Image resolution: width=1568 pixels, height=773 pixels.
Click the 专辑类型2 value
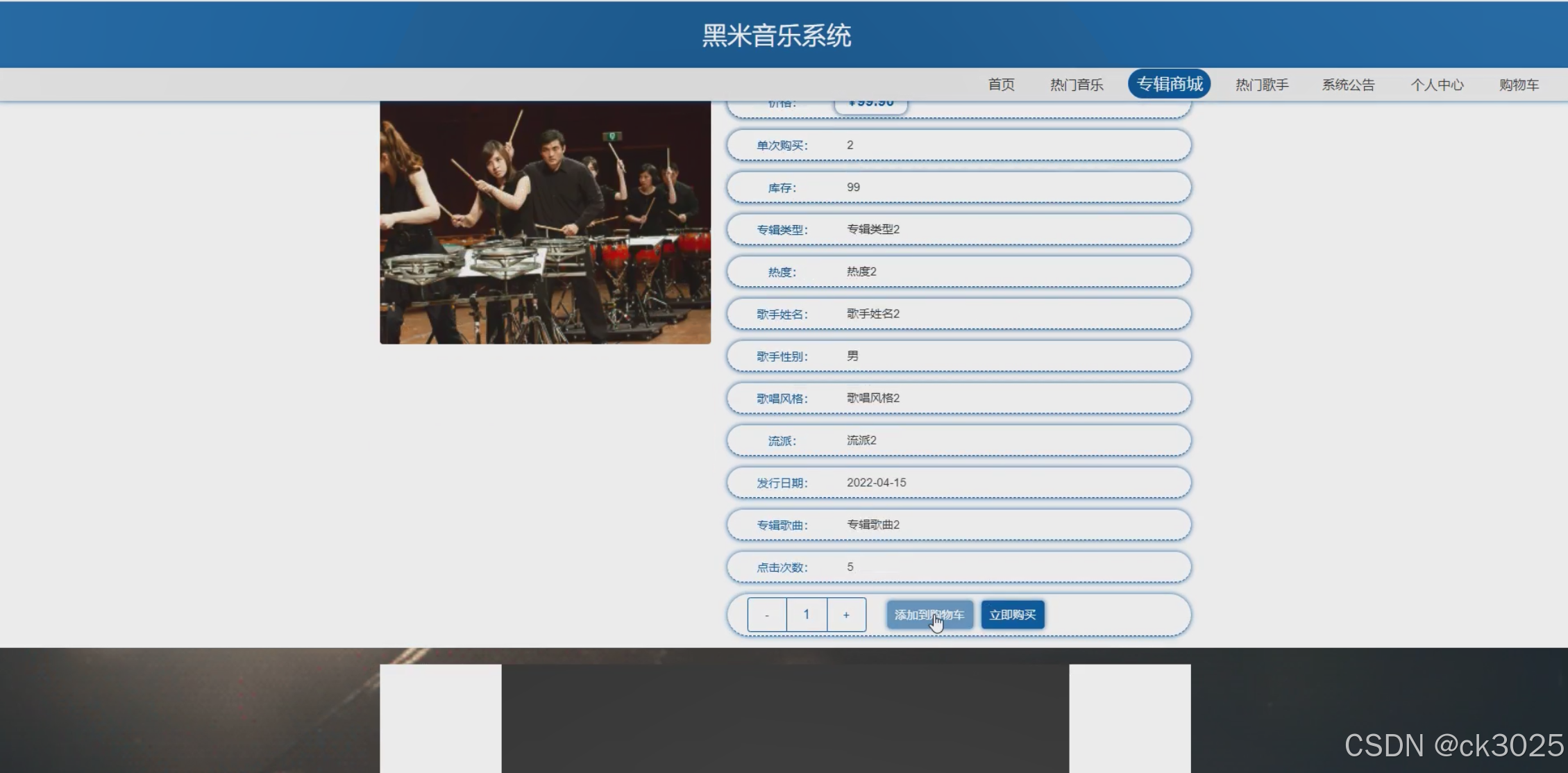tap(873, 229)
